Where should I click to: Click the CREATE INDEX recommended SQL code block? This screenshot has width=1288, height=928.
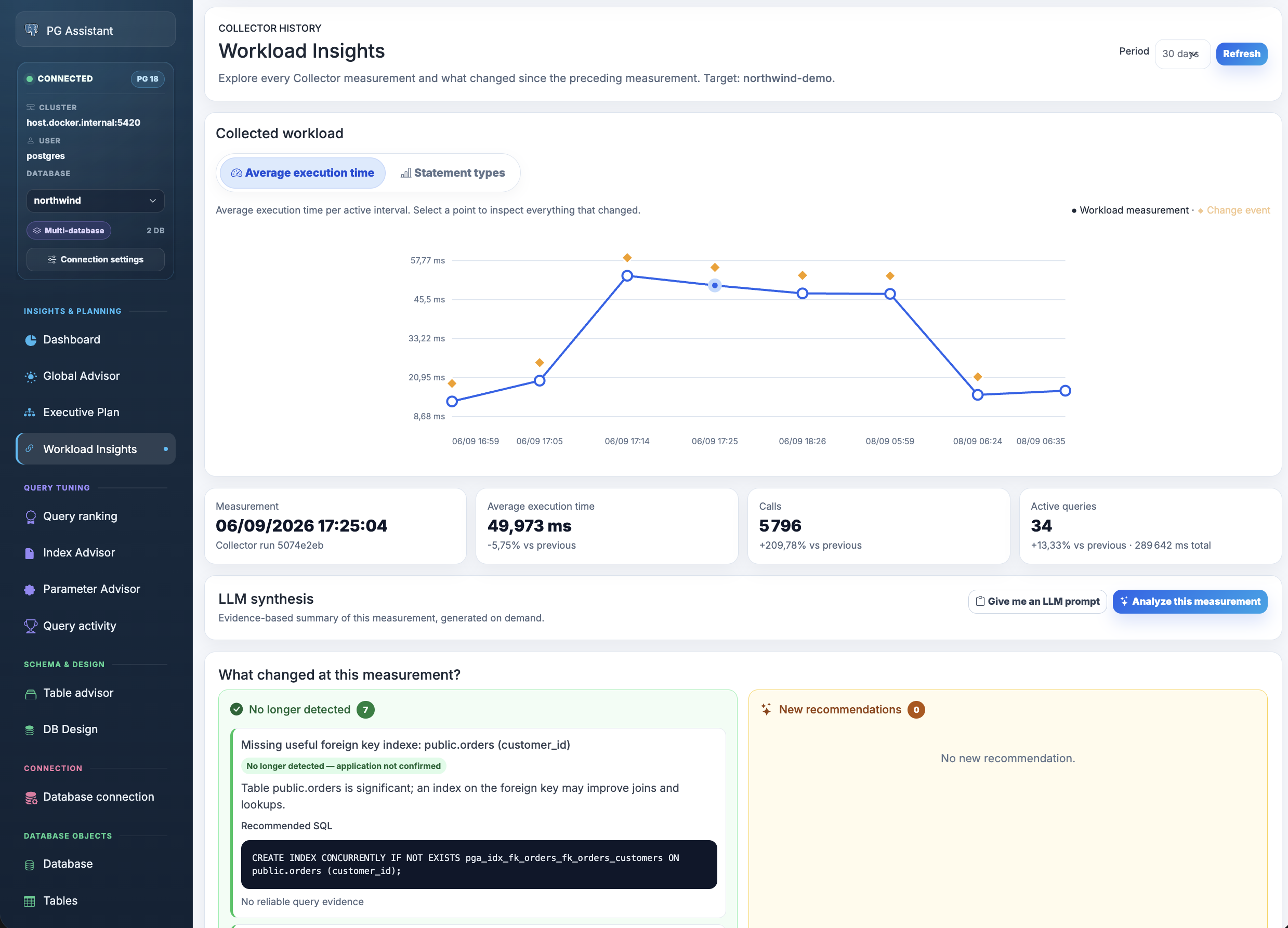click(x=479, y=865)
